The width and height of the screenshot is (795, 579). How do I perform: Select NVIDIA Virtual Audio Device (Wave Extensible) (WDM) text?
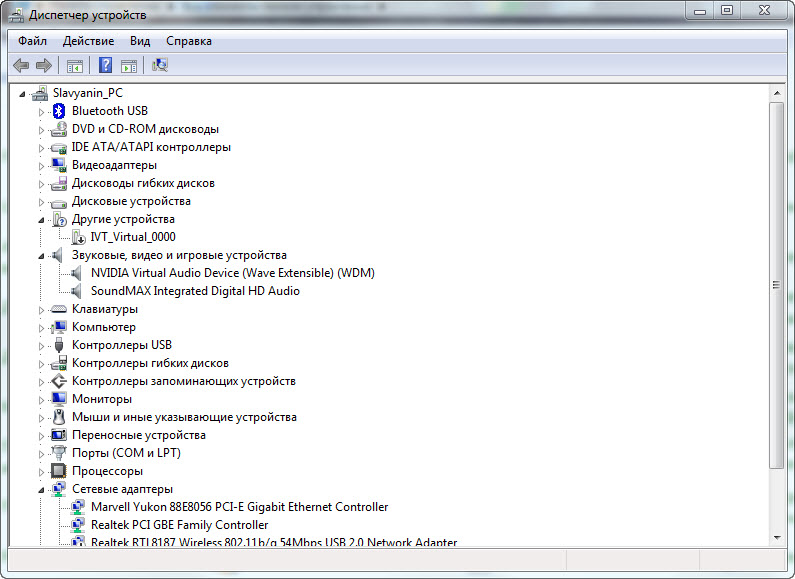click(233, 273)
